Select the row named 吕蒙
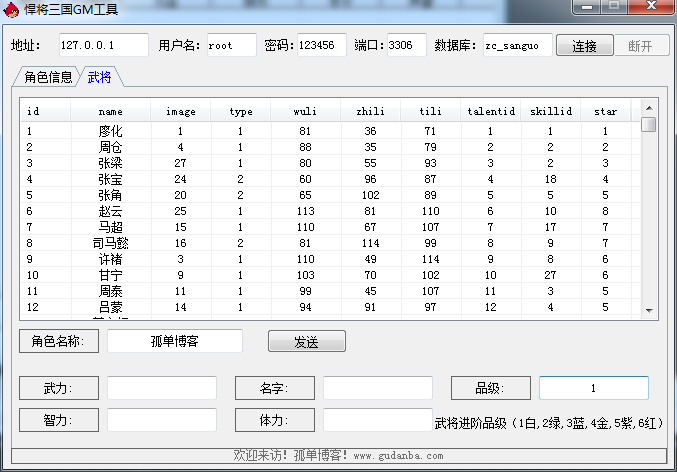 point(330,307)
